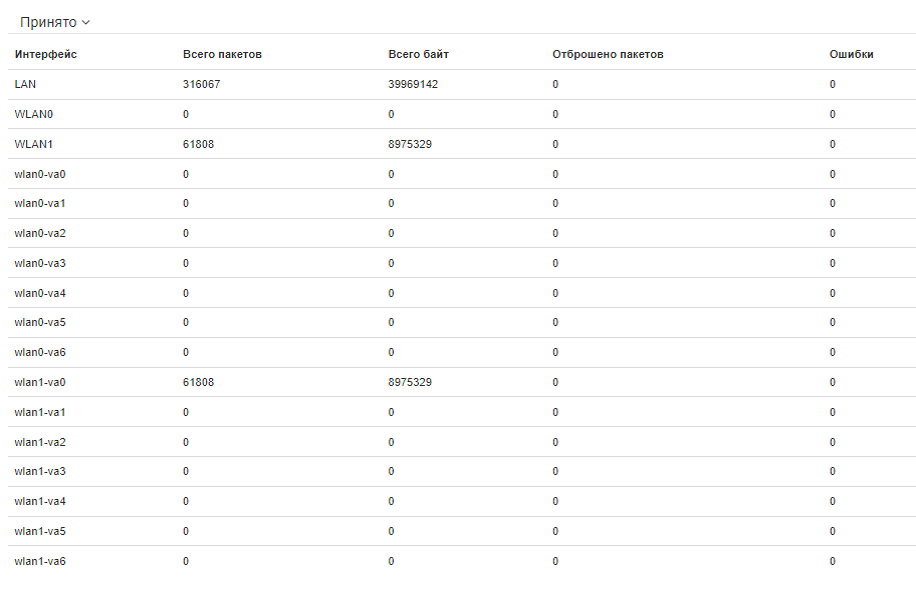Select the WLAN1 interface name
Image resolution: width=916 pixels, height=600 pixels.
[x=34, y=144]
